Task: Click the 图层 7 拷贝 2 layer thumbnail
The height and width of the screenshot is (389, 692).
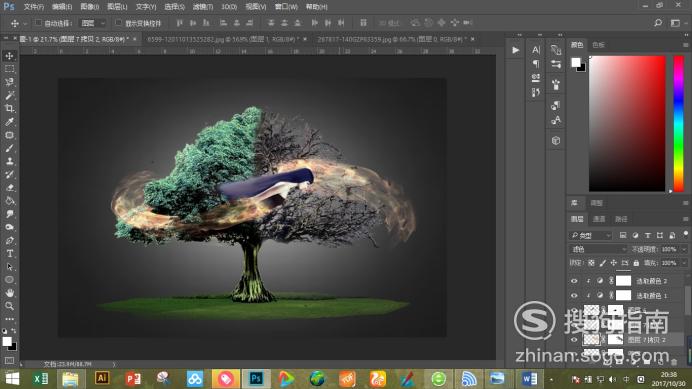Action: click(591, 340)
